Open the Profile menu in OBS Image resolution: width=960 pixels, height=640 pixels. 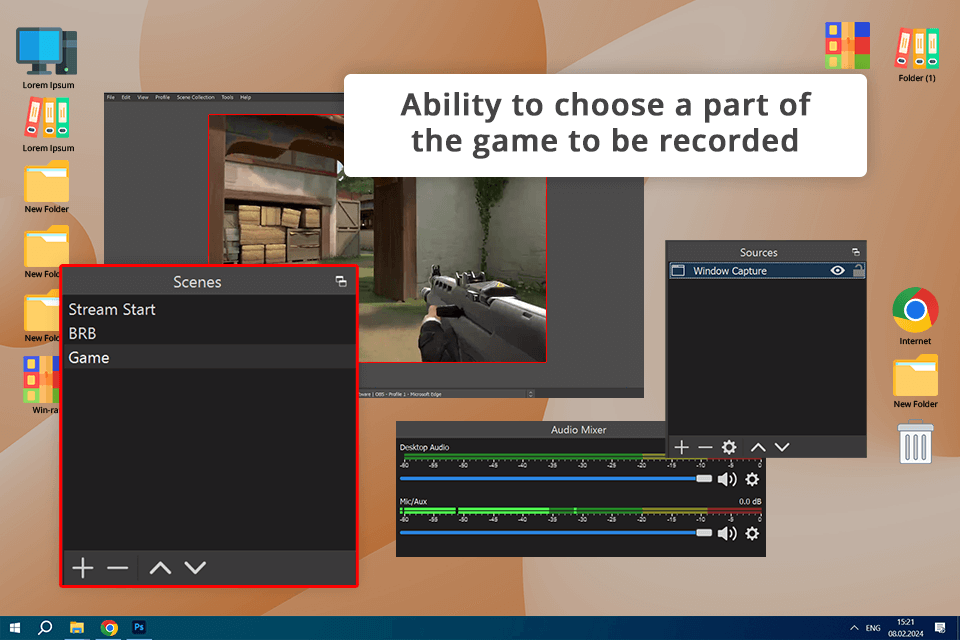[162, 97]
